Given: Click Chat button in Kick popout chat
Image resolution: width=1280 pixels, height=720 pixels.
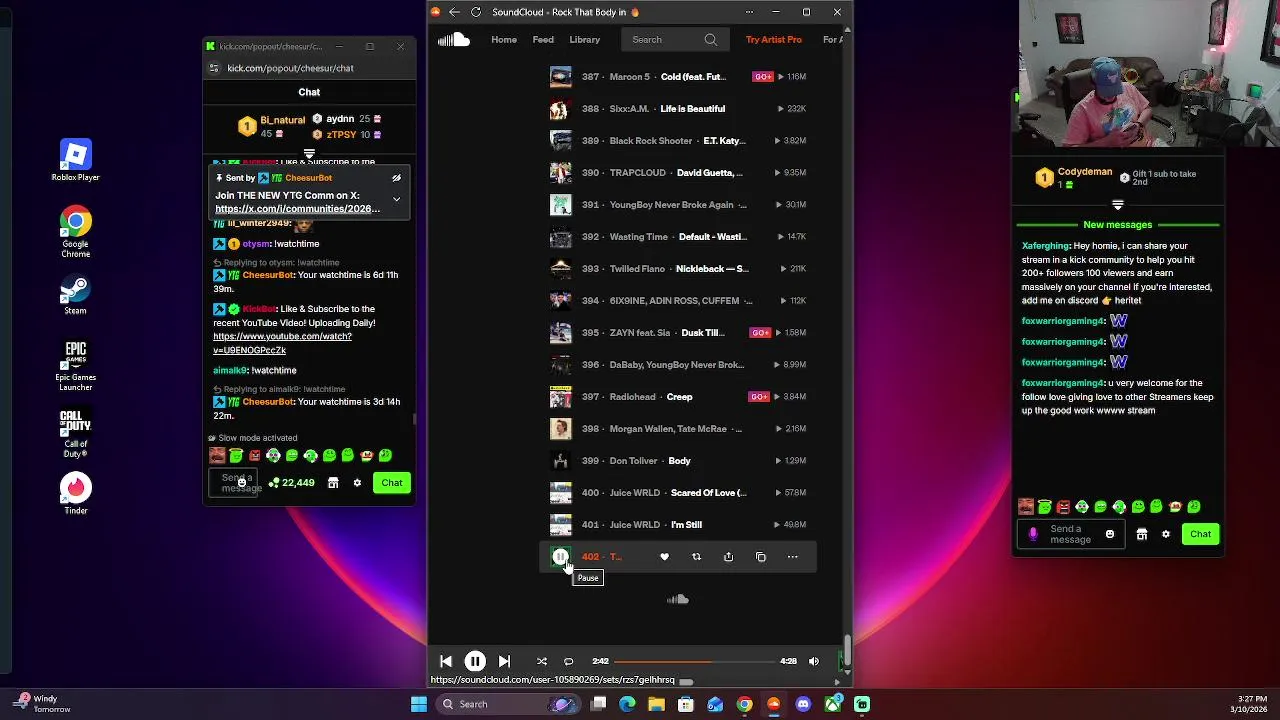Looking at the screenshot, I should tap(392, 483).
